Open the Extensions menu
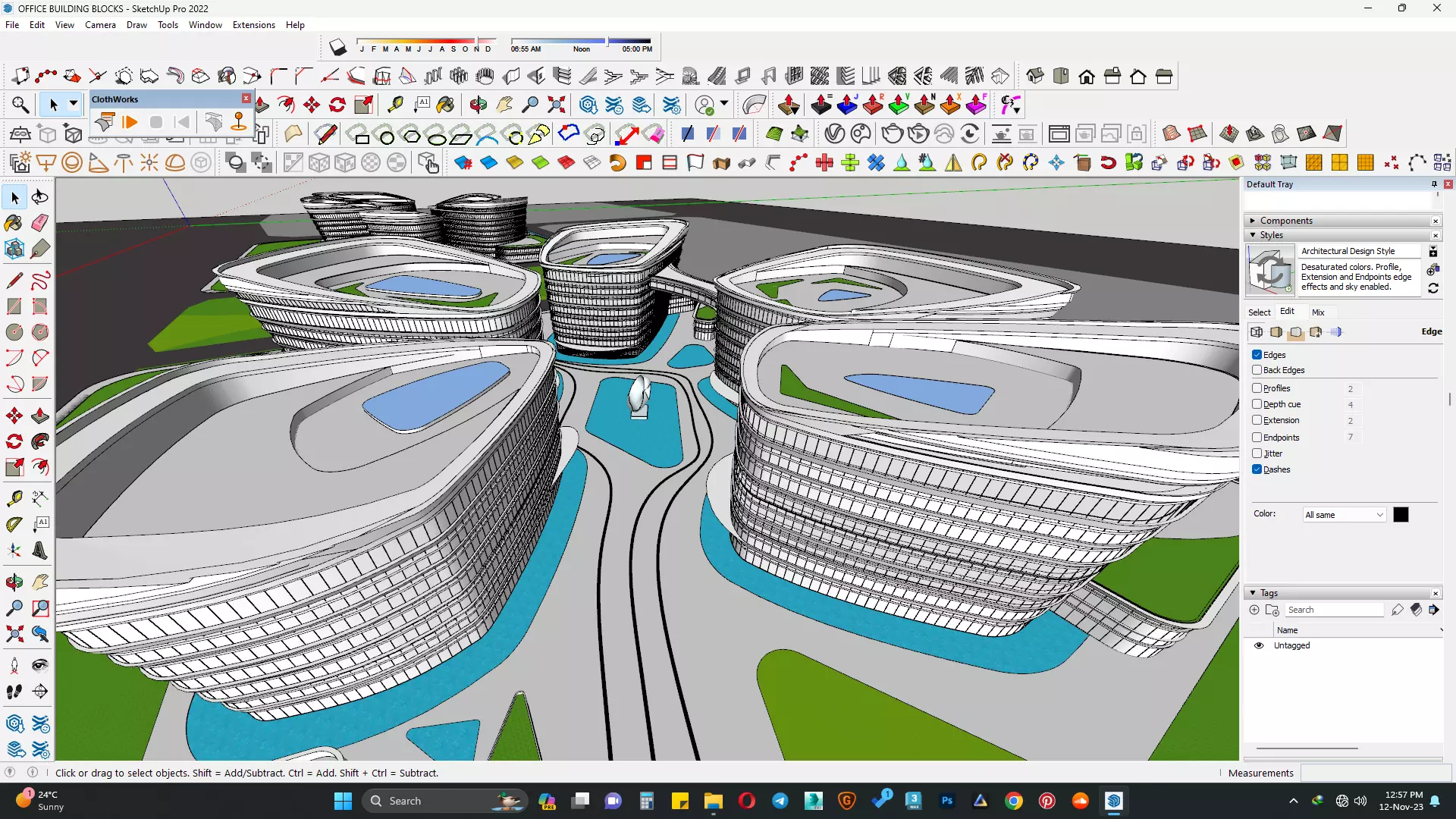Image resolution: width=1456 pixels, height=819 pixels. pos(253,25)
